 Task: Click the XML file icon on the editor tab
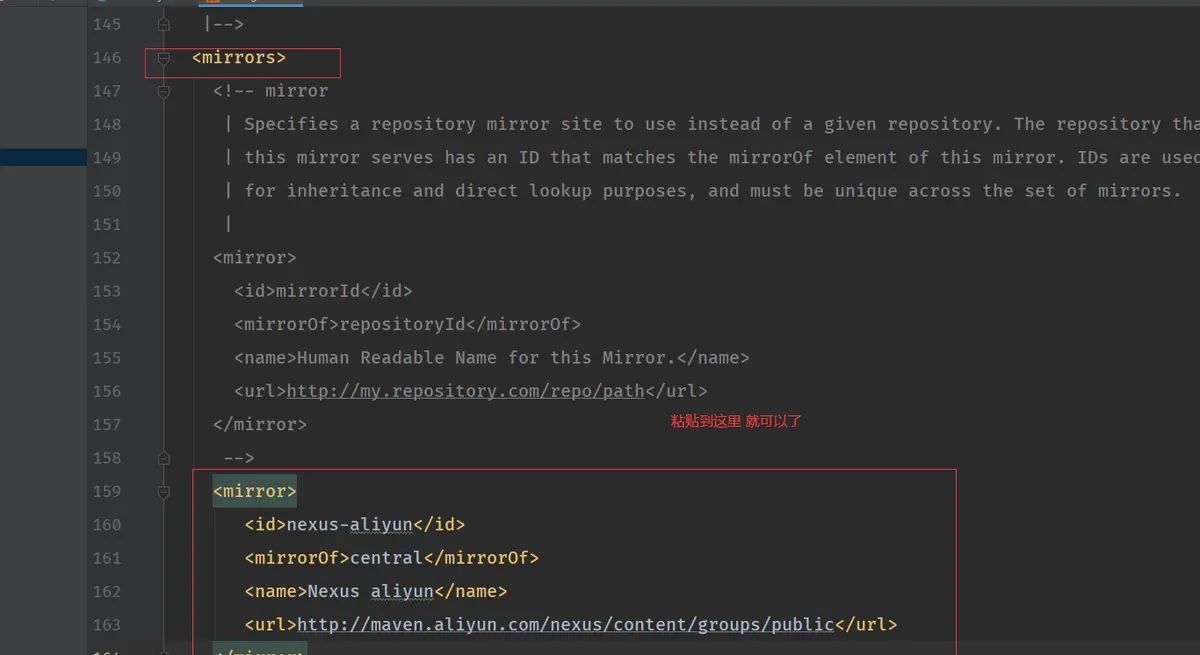point(214,3)
